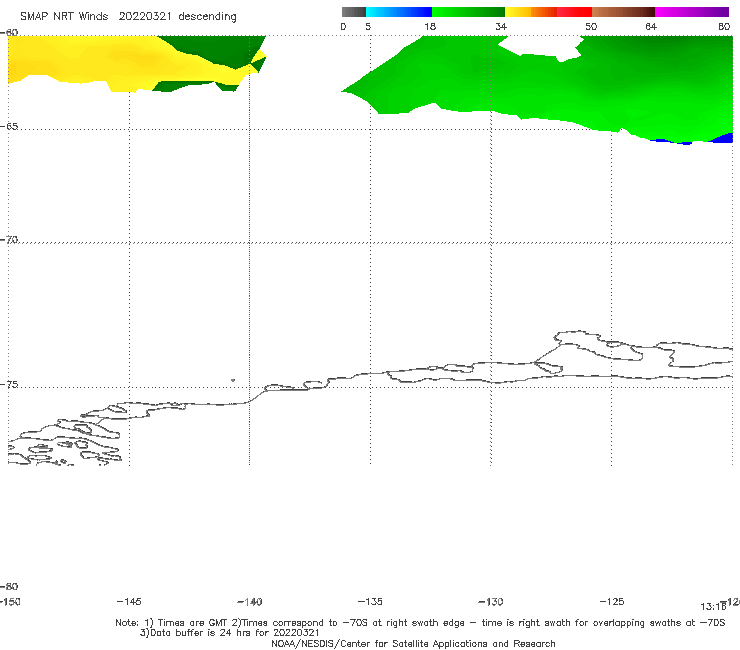This screenshot has height=650, width=740.
Task: Click the longitude label '-150'
Action: (x=10, y=602)
